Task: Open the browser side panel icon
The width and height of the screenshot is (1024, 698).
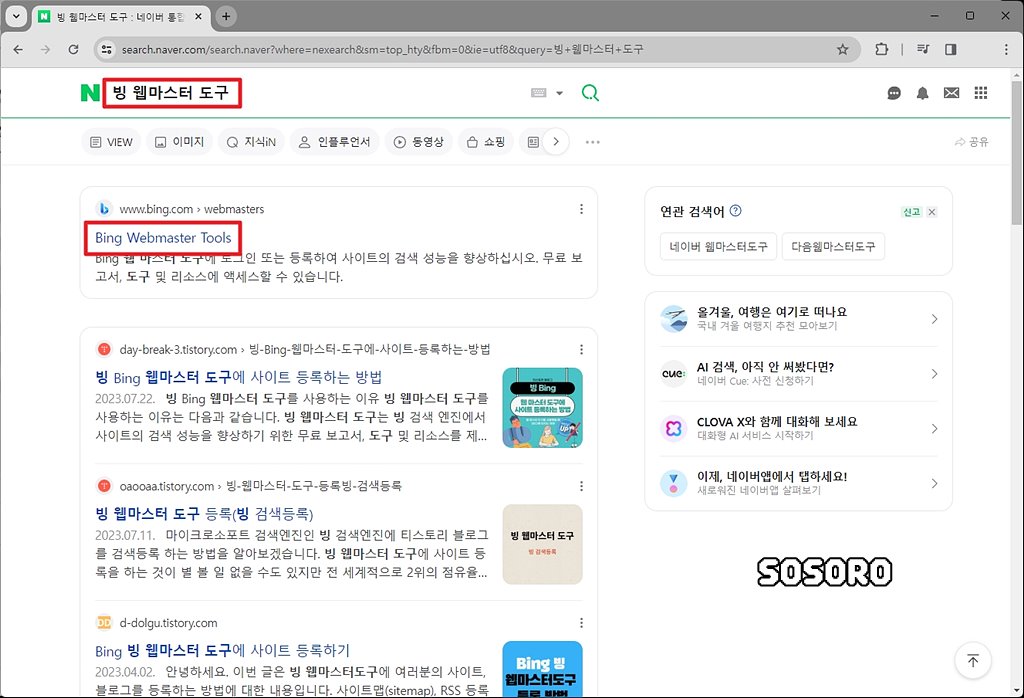Action: pos(951,49)
